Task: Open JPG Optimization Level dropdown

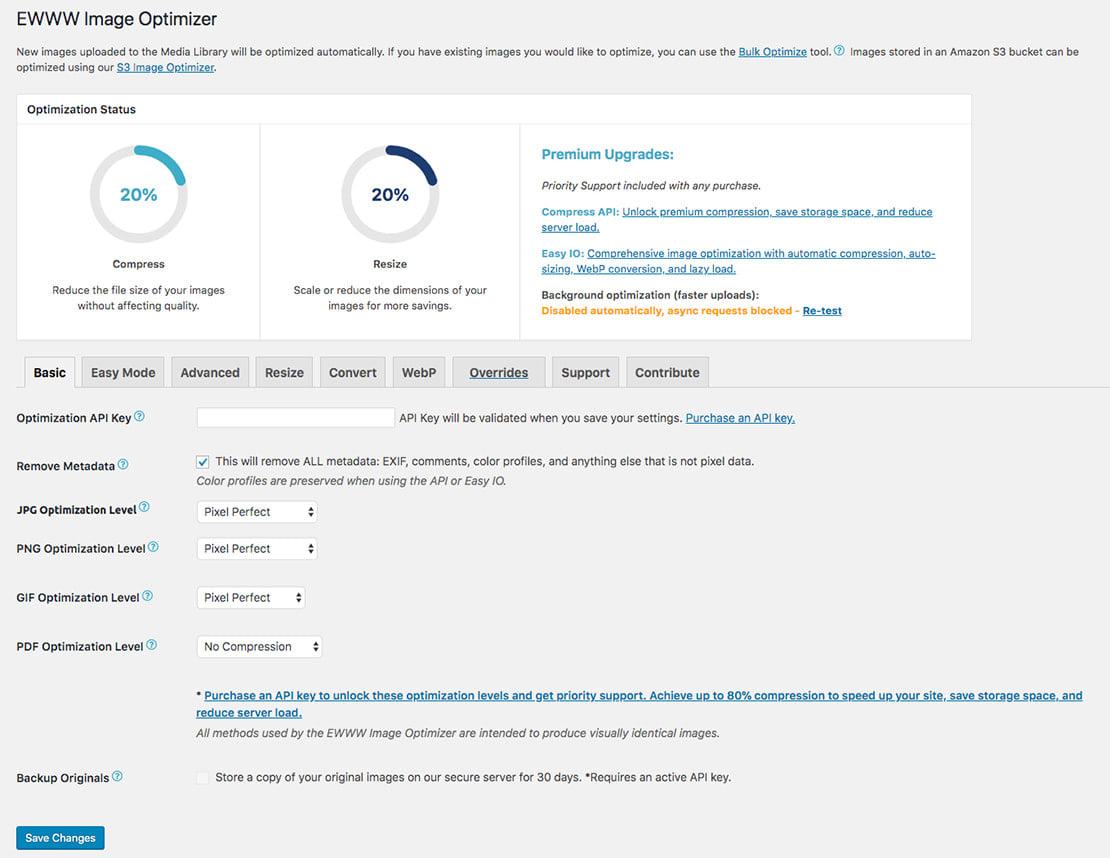Action: coord(257,512)
